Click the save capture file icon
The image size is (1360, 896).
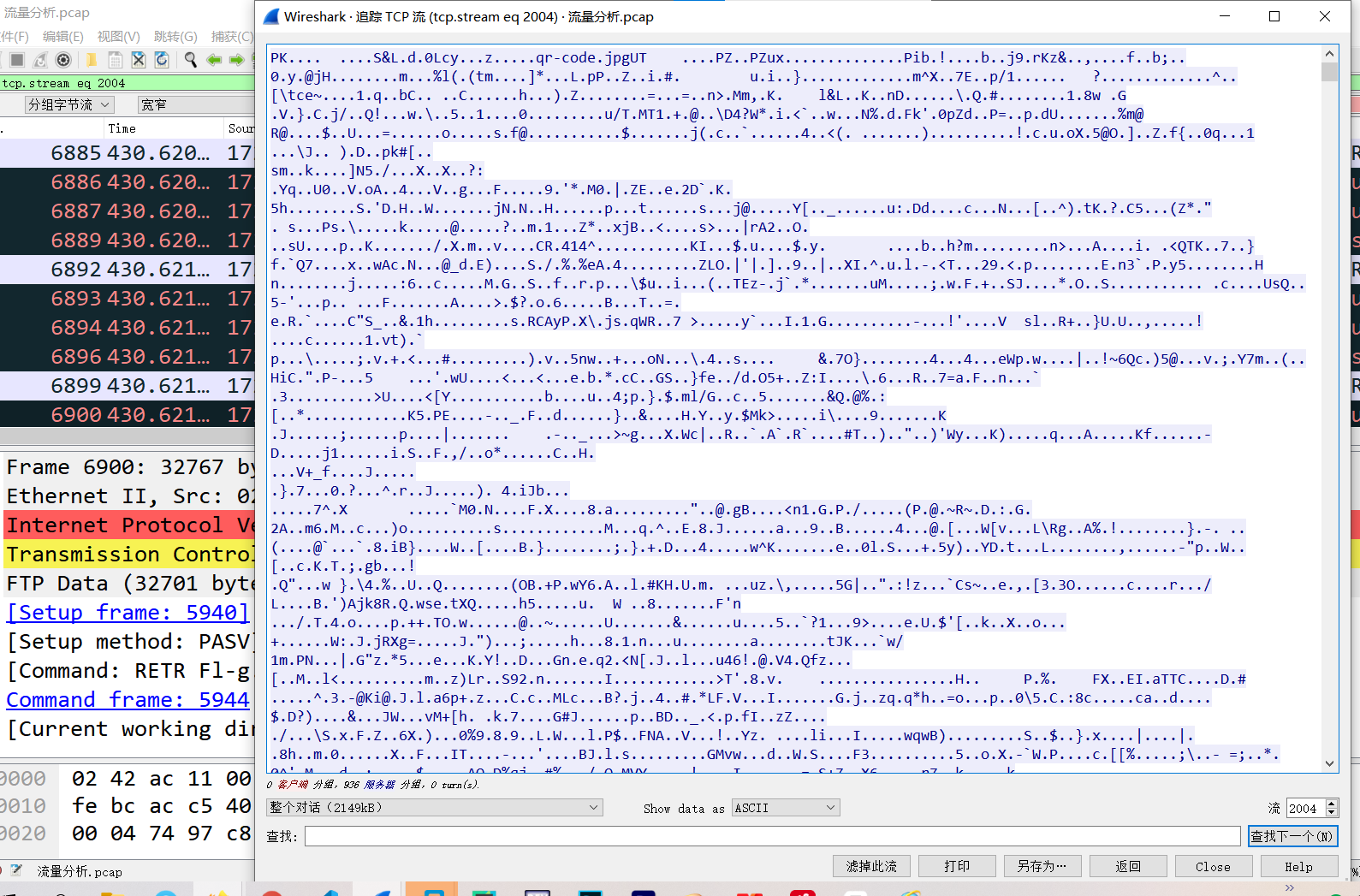[115, 59]
